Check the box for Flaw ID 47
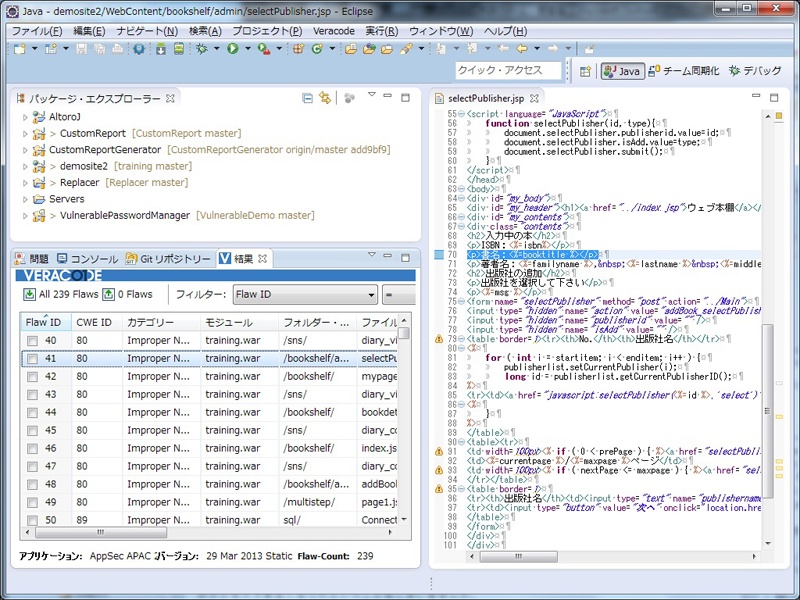Image resolution: width=800 pixels, height=600 pixels. [32, 466]
